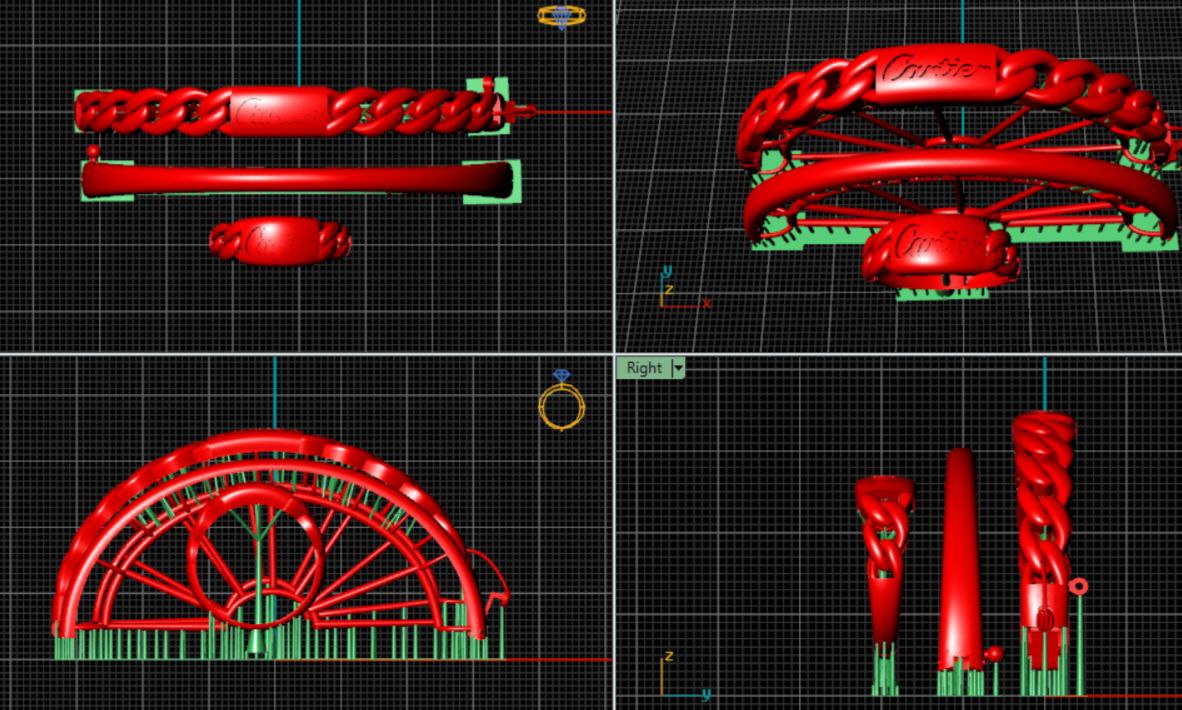Select the plain smooth bangle in the top viewport
The height and width of the screenshot is (710, 1182).
[x=297, y=180]
